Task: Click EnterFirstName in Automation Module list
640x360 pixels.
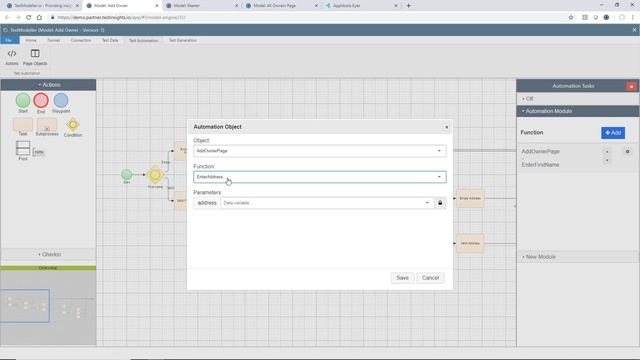Action: pyautogui.click(x=540, y=165)
